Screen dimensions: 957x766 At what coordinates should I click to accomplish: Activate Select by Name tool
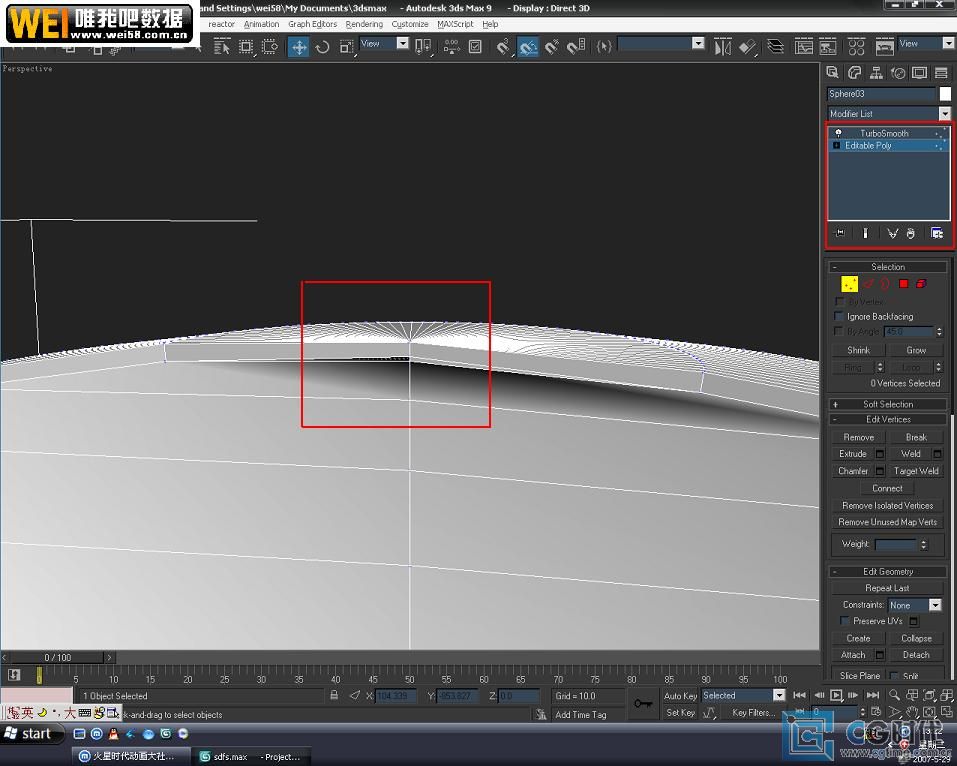tap(222, 47)
